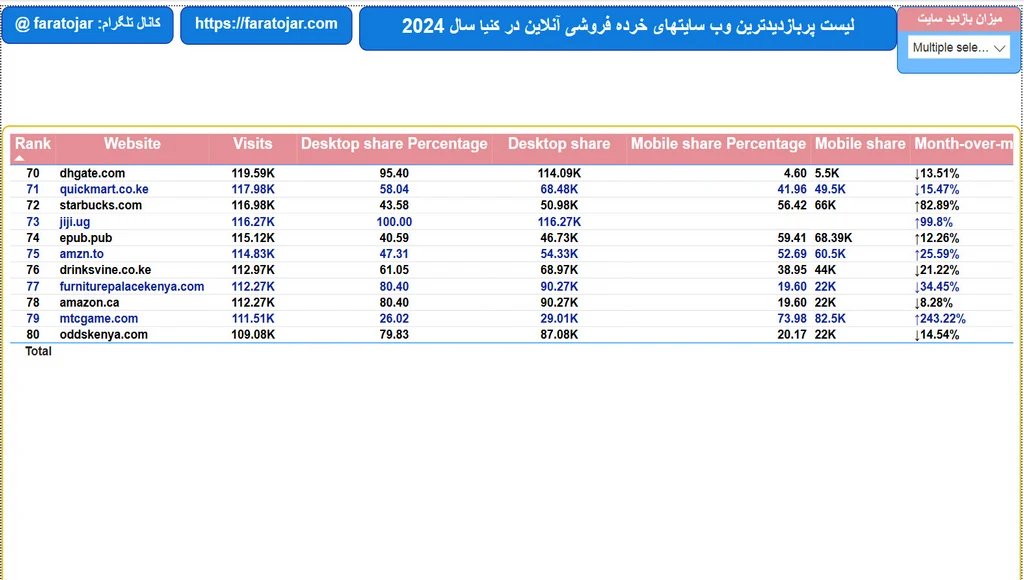Click the 5.5K mobile share value

(x=827, y=174)
